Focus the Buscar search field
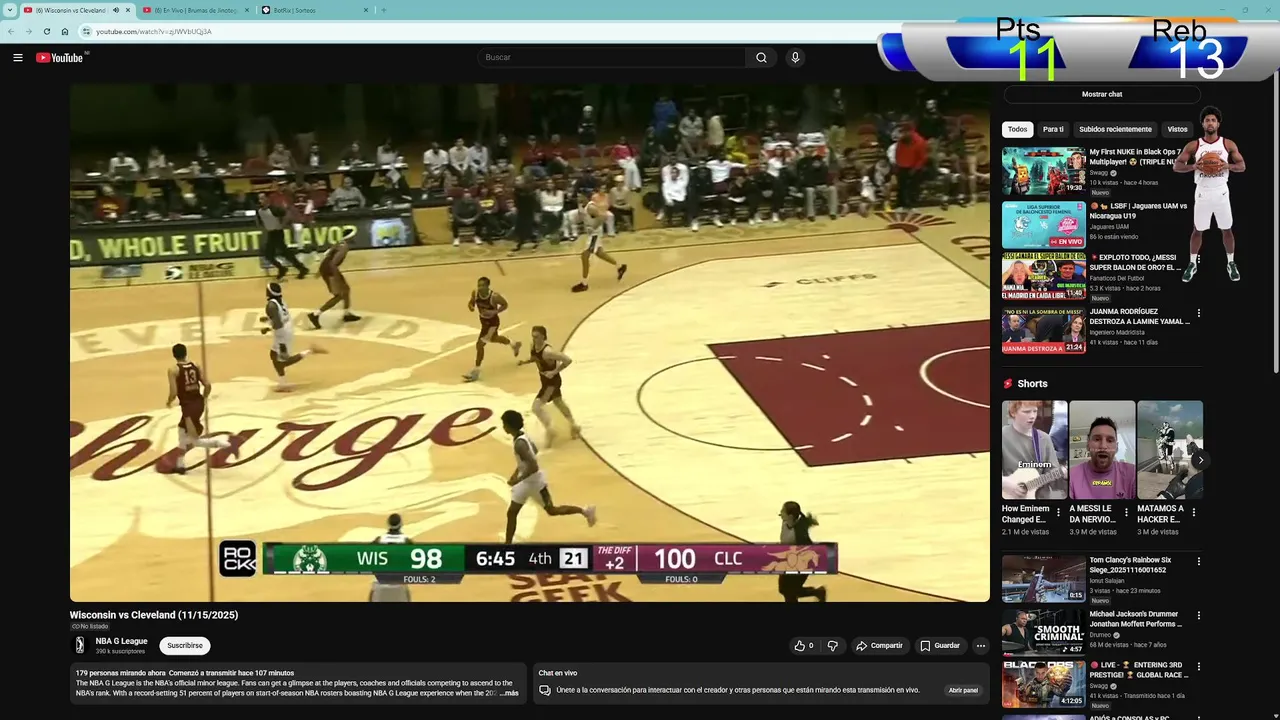This screenshot has height=720, width=1280. pyautogui.click(x=611, y=58)
